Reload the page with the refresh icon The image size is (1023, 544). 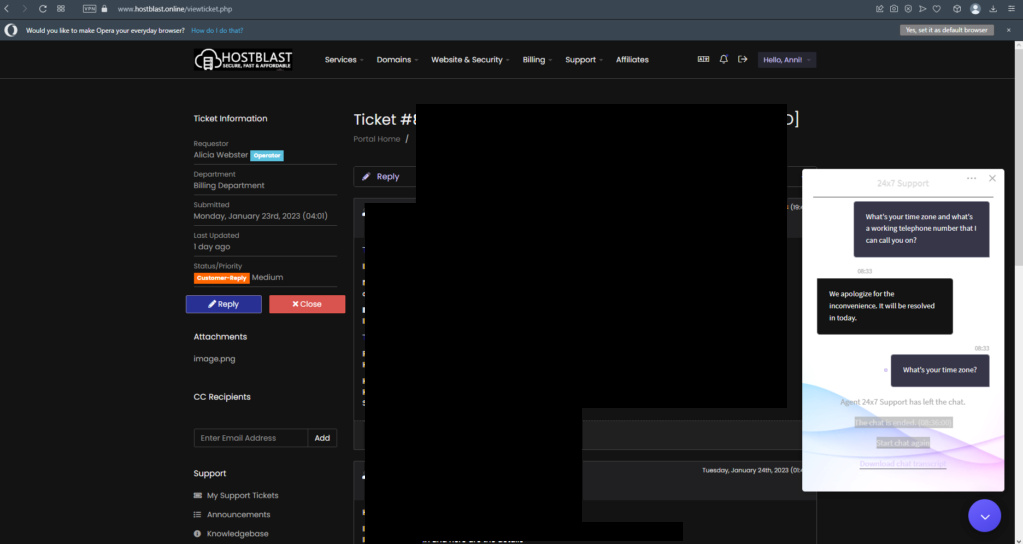42,9
